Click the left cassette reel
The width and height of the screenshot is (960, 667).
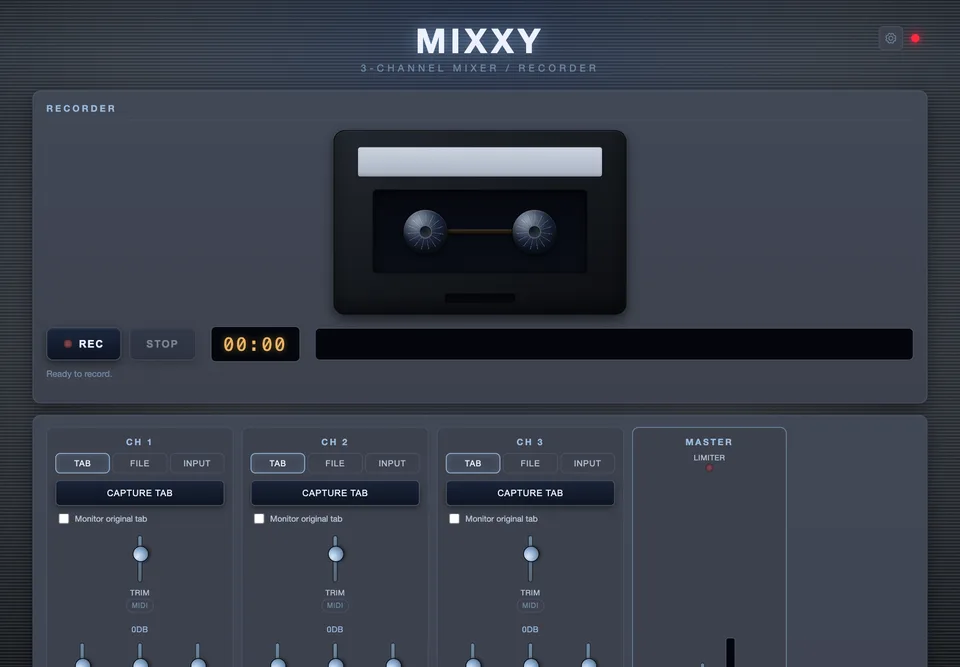(426, 231)
